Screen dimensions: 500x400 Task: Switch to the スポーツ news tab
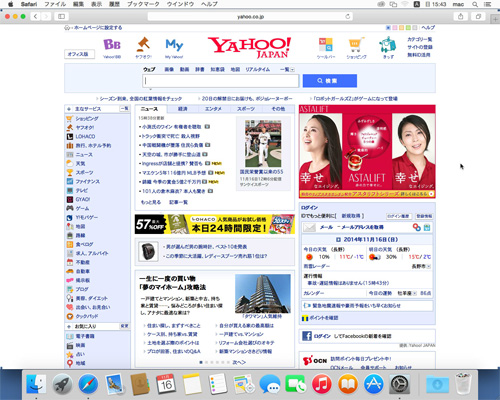246,109
